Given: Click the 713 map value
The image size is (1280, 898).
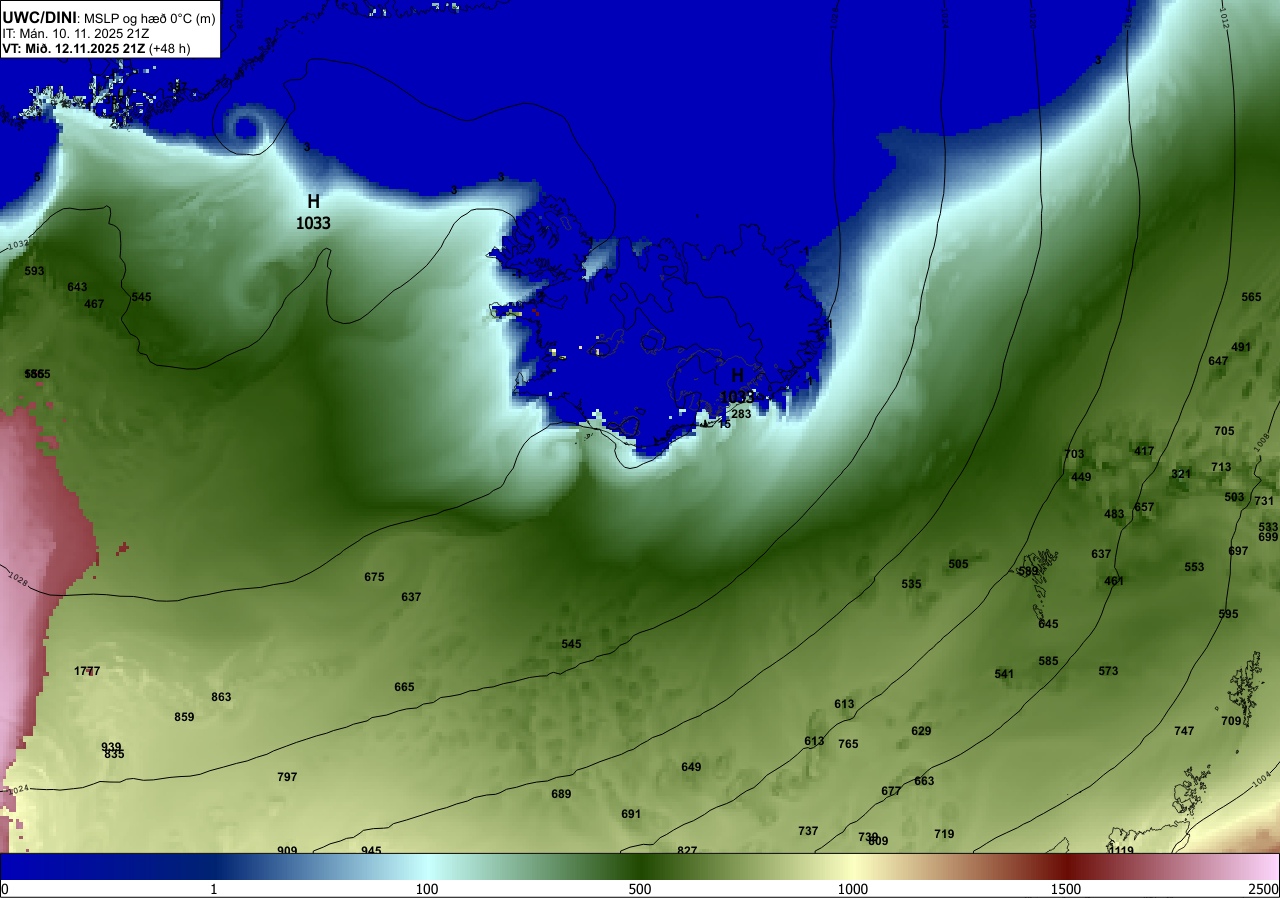Looking at the screenshot, I should pos(1221,467).
